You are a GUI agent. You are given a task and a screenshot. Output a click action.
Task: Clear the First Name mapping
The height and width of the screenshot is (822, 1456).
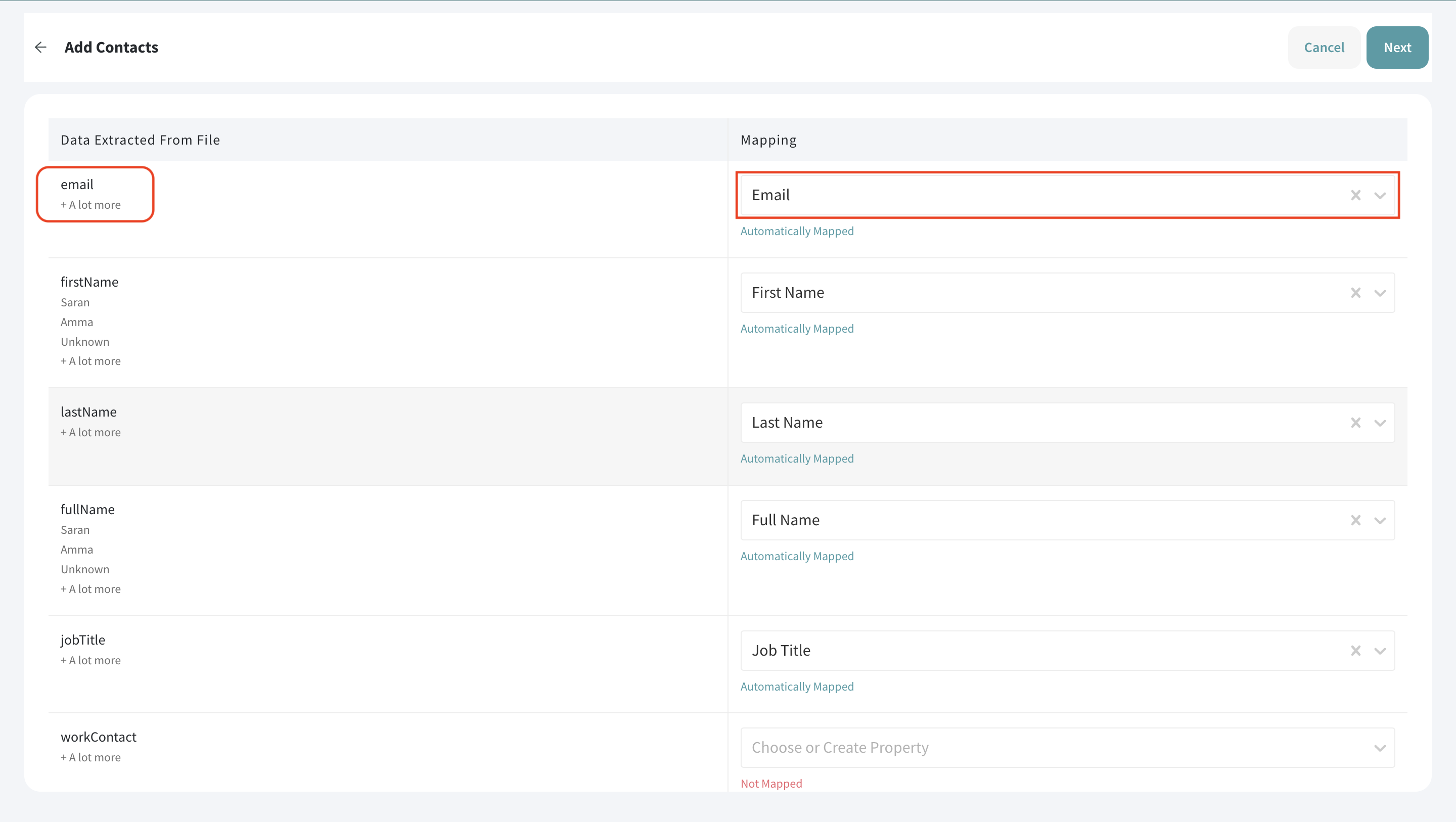[1355, 293]
